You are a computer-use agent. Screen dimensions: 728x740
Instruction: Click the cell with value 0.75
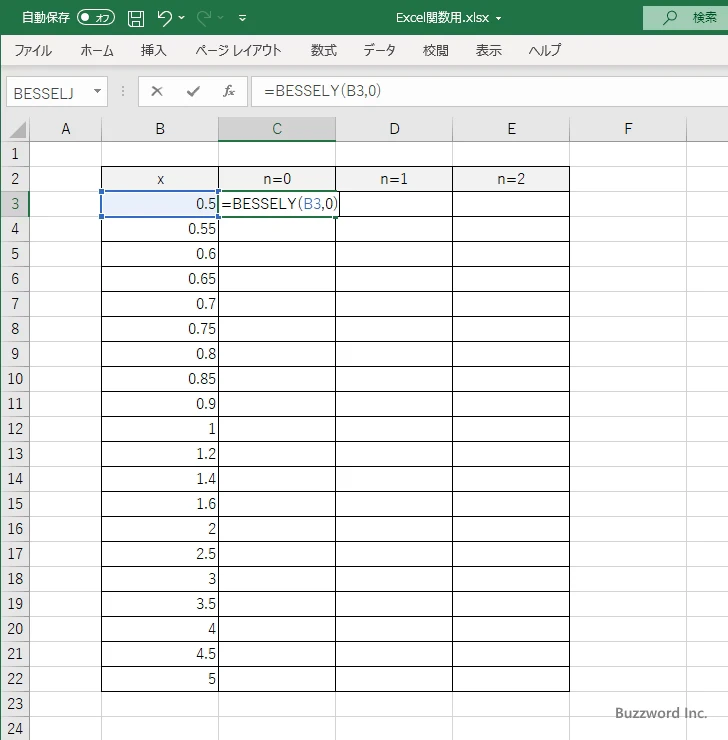point(160,328)
